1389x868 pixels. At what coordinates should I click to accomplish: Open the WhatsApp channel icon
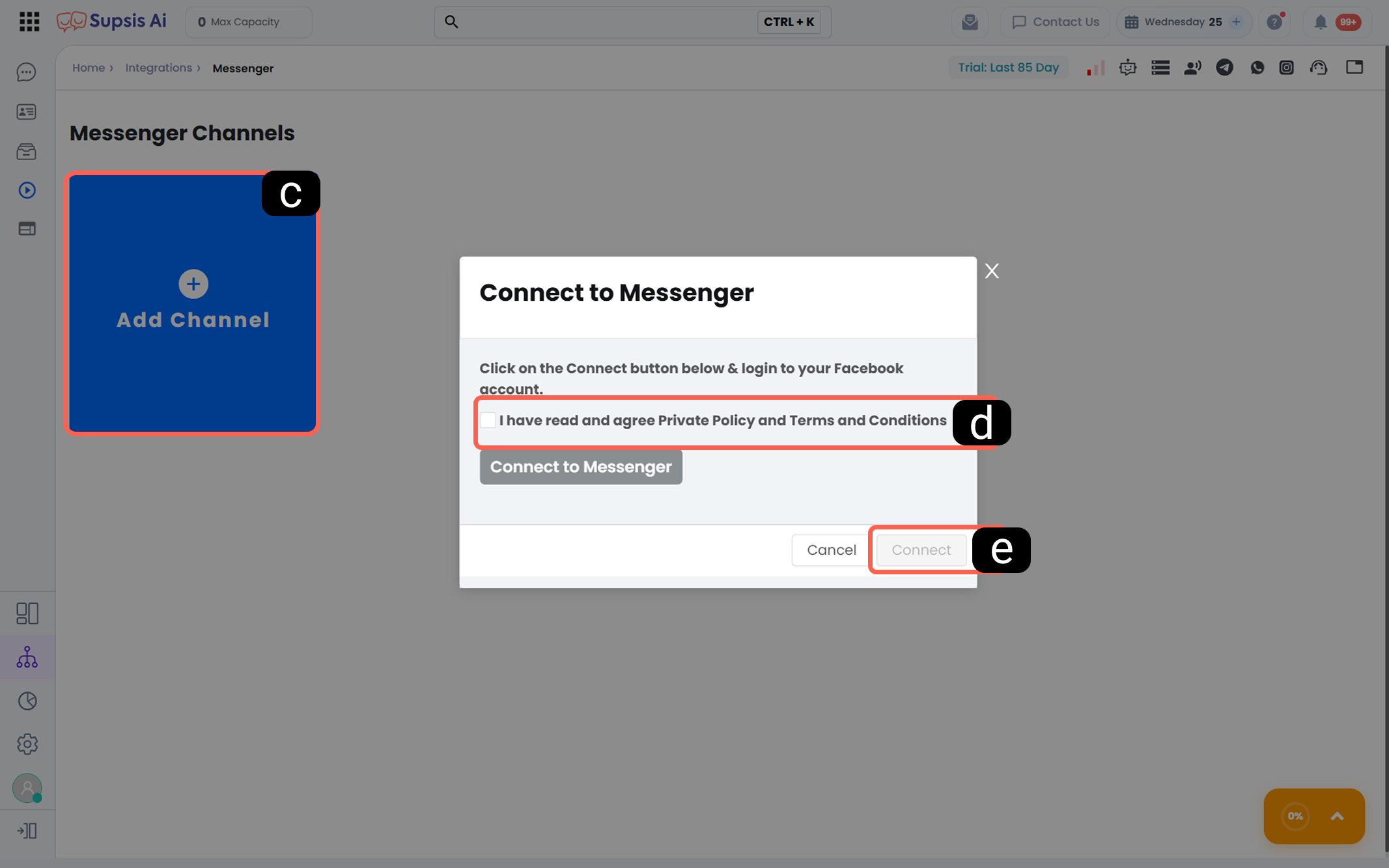pos(1257,68)
